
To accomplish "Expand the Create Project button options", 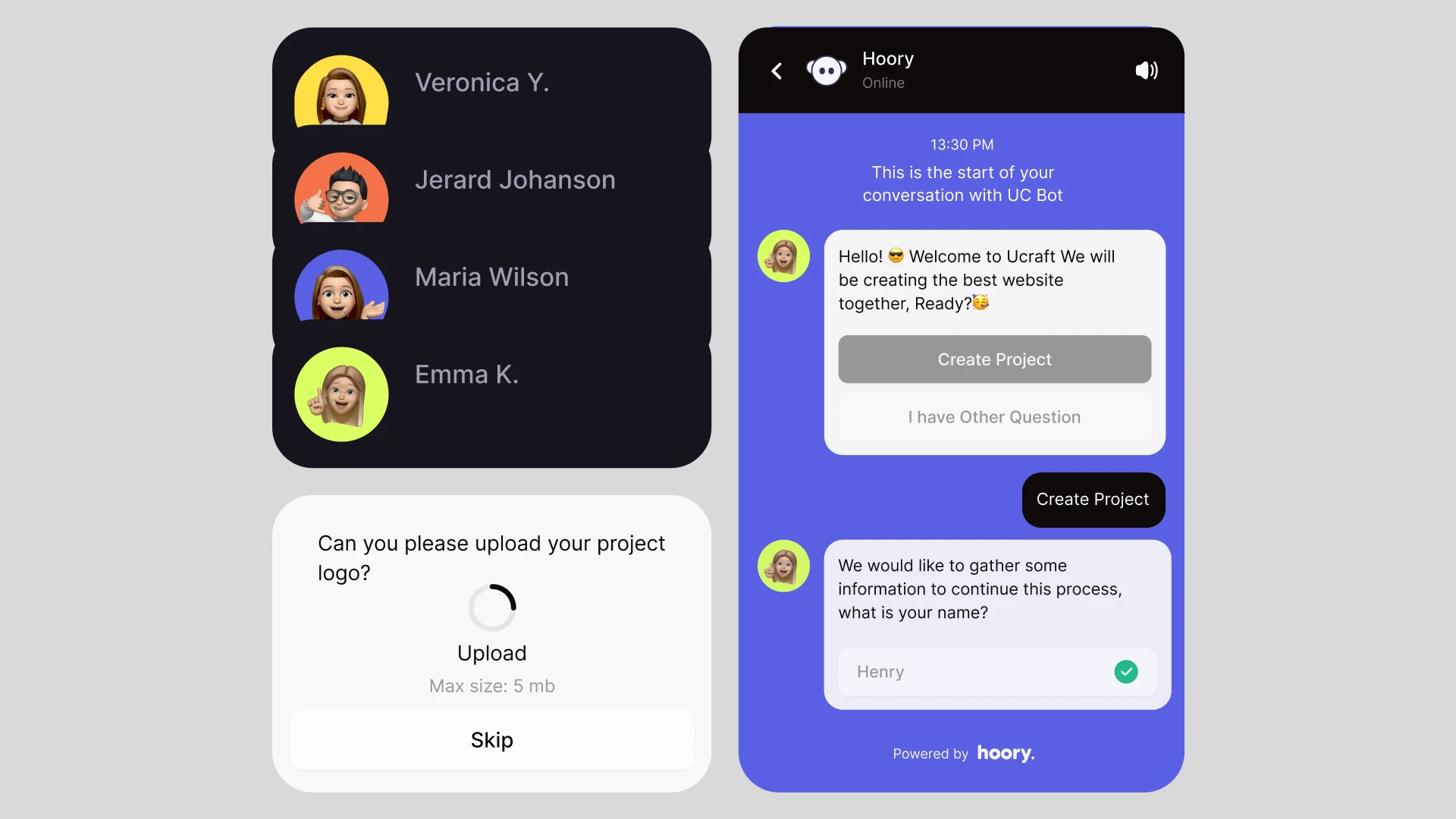I will [994, 359].
